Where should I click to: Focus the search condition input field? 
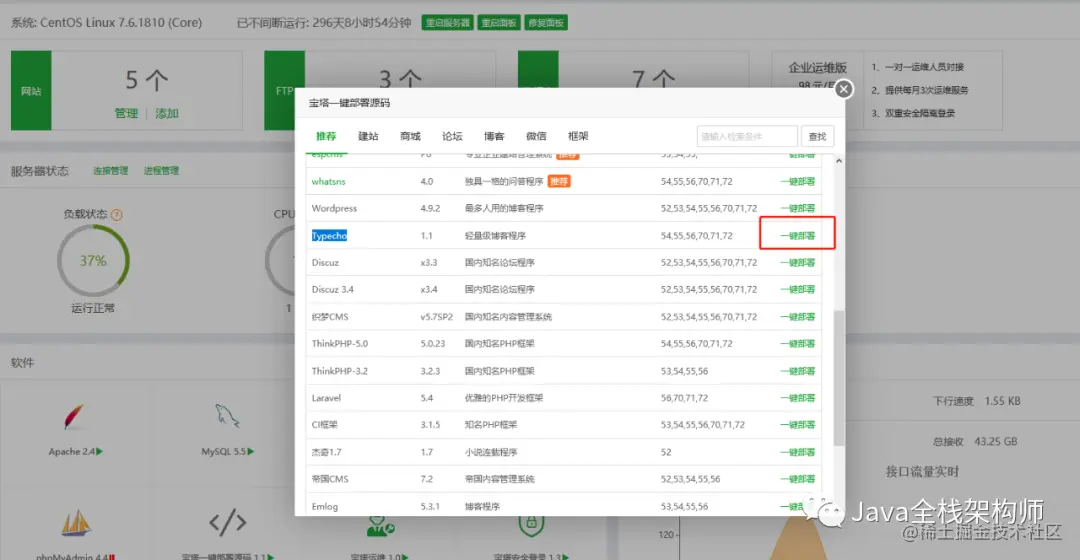(747, 136)
